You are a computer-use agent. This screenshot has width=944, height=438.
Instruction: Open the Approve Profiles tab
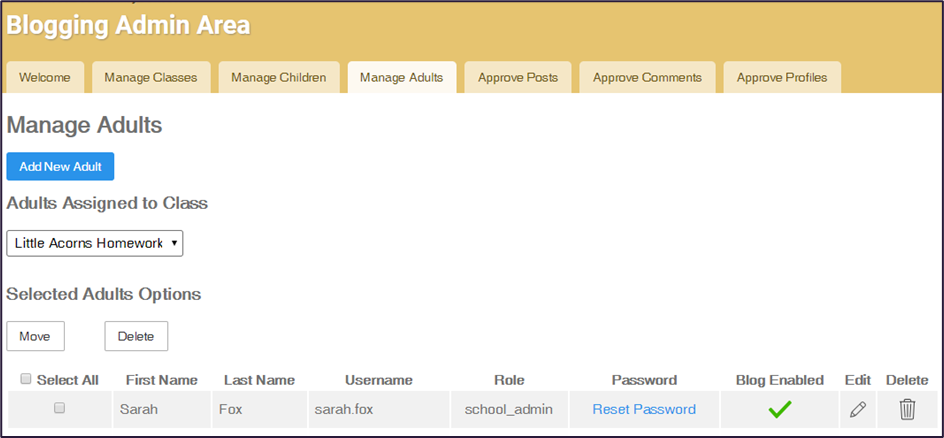782,77
